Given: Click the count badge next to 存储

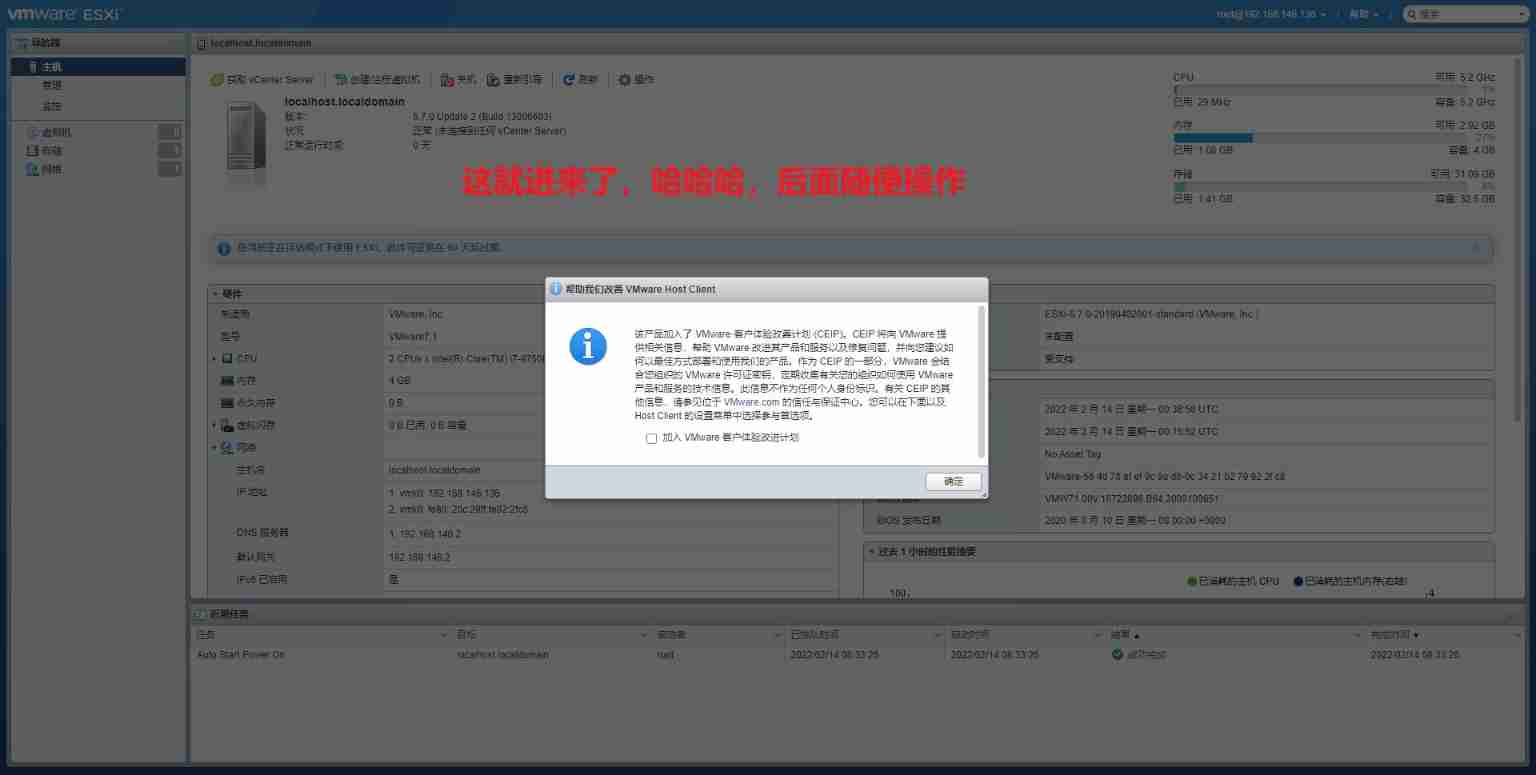Looking at the screenshot, I should pos(170,150).
